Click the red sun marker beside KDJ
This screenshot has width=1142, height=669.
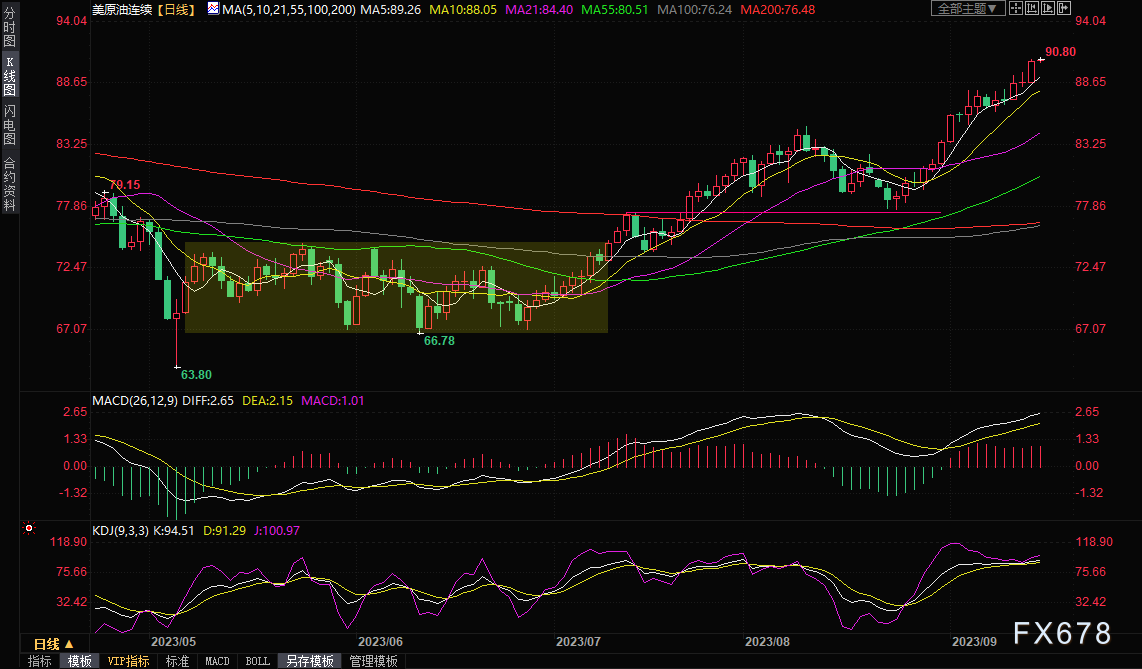point(29,527)
